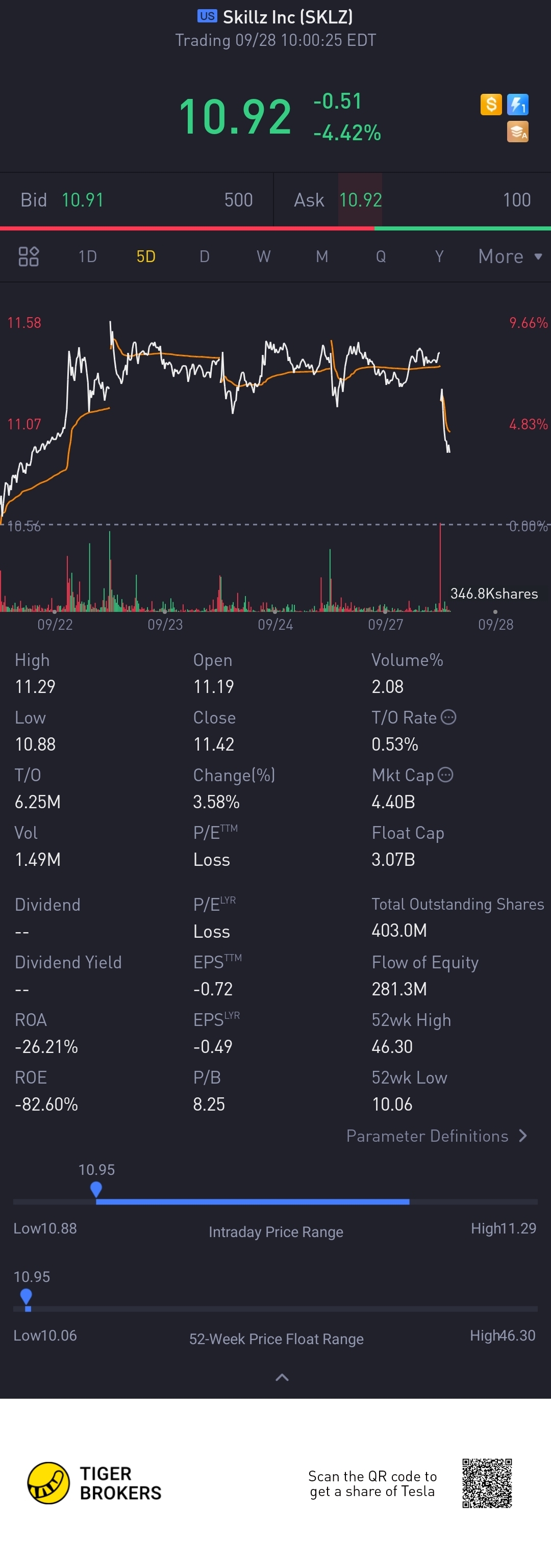Image resolution: width=551 pixels, height=1568 pixels.
Task: Select the M monthly chart tab
Action: (321, 256)
